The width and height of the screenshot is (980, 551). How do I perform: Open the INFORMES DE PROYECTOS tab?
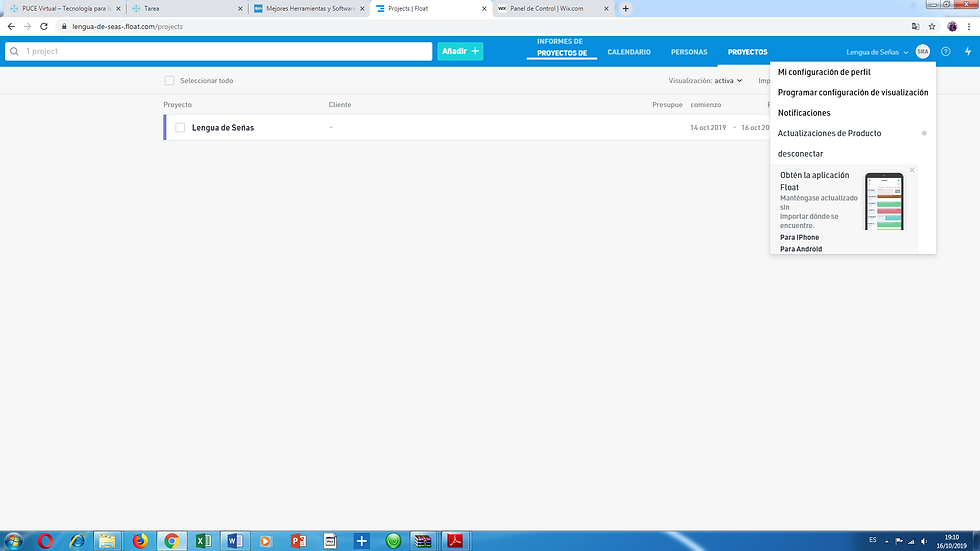(x=561, y=47)
